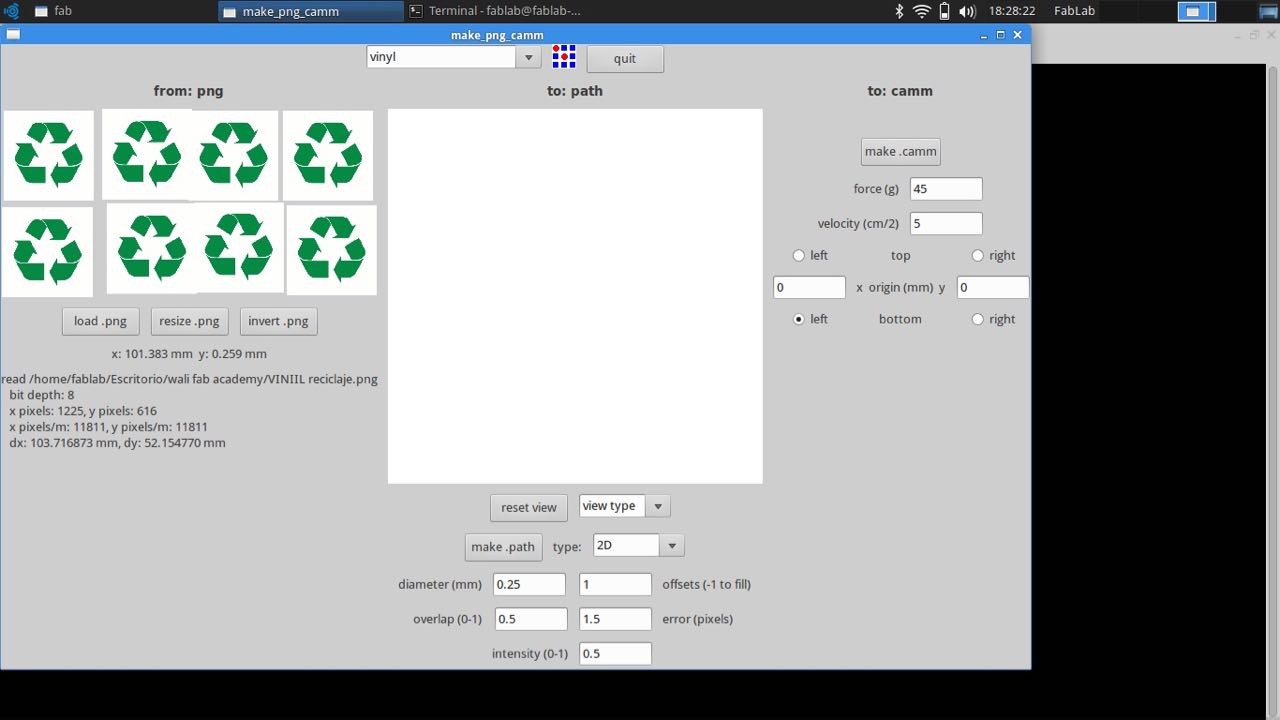Click the 'to: camm' heading
The width and height of the screenshot is (1280, 720).
[900, 91]
